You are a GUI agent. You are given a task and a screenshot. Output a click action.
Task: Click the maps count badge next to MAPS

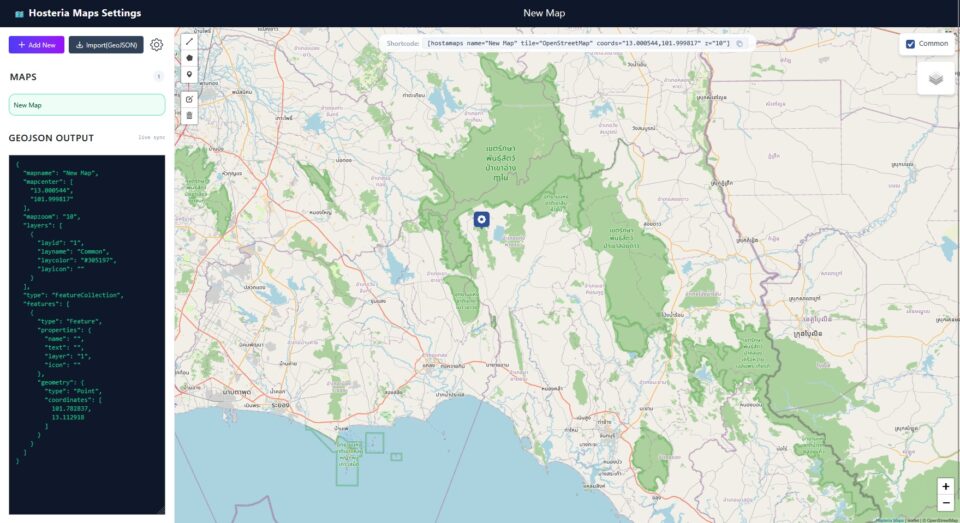pos(159,77)
